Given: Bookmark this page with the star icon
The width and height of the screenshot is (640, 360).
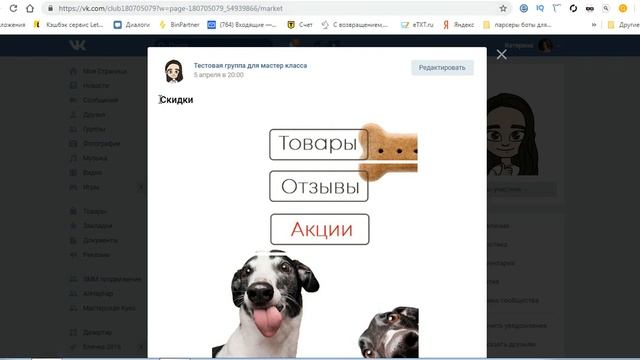Looking at the screenshot, I should point(503,8).
